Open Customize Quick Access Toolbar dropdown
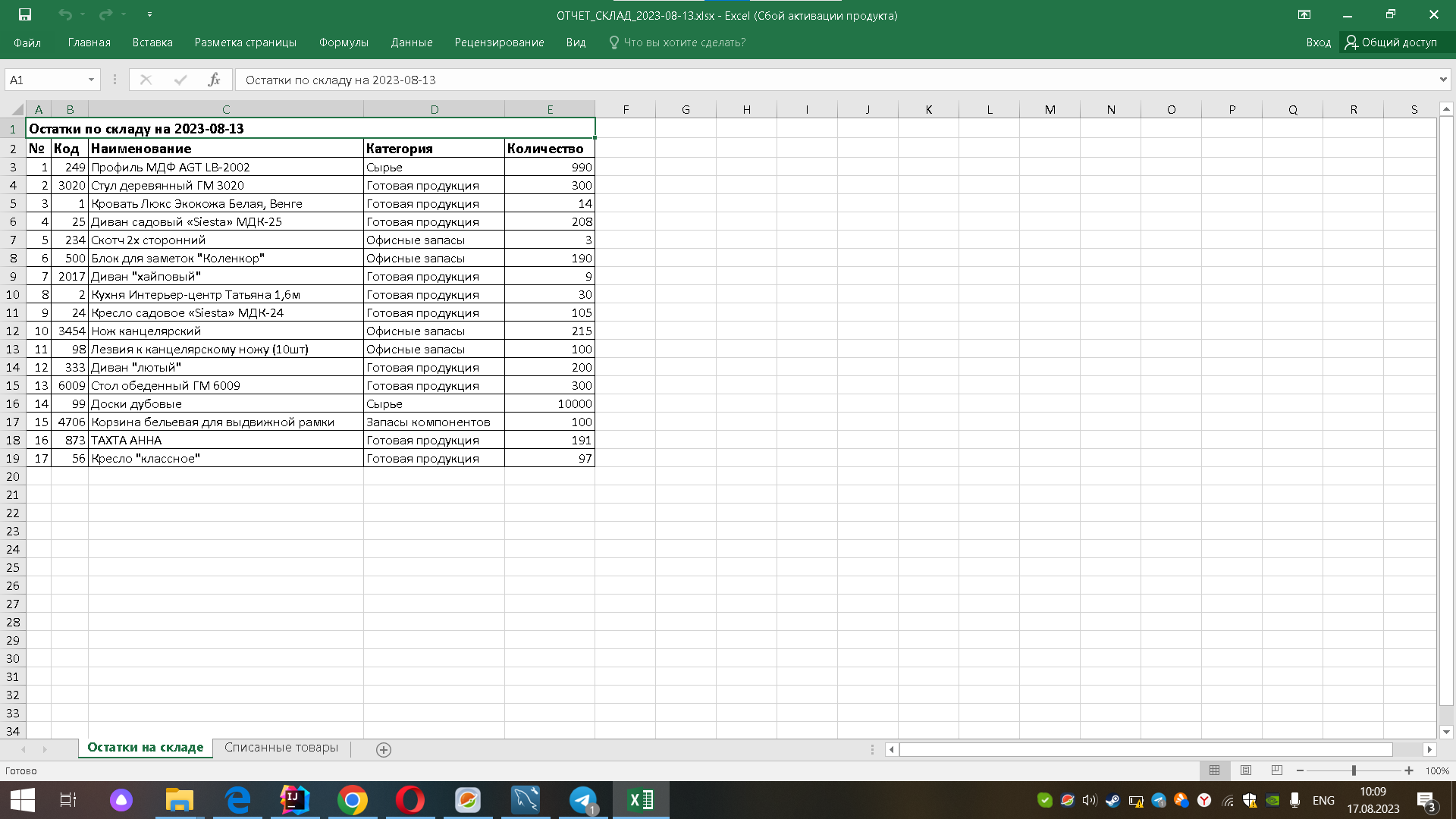 point(149,14)
